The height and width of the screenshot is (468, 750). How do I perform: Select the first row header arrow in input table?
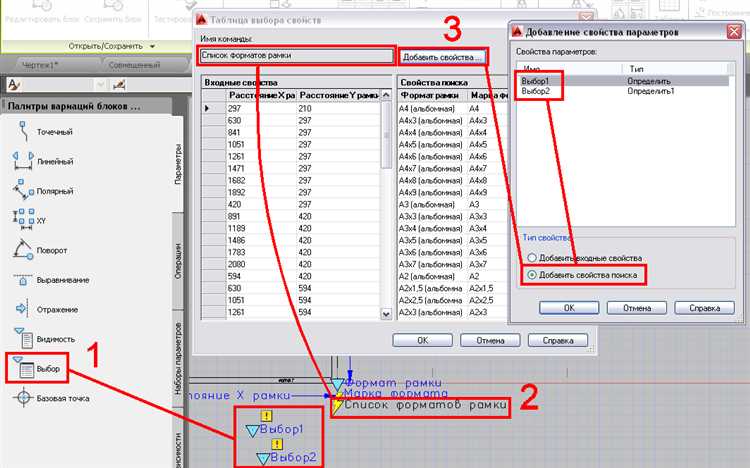point(213,109)
